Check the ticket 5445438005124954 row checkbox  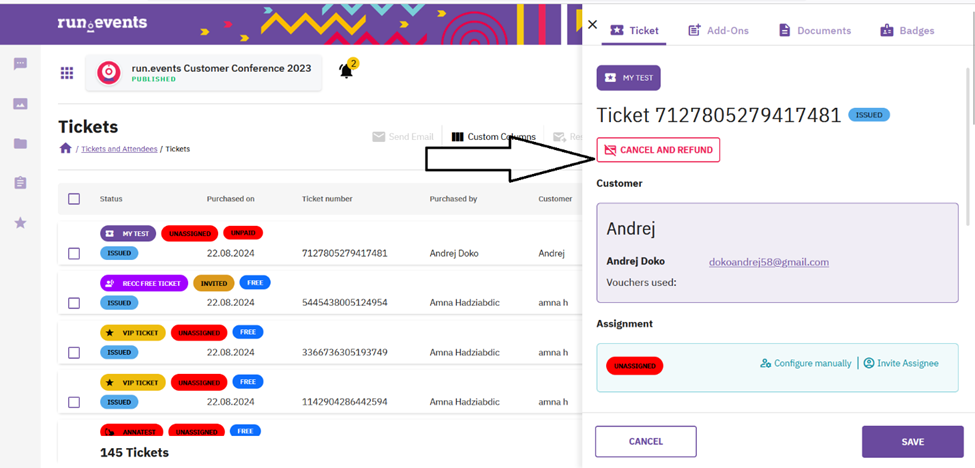[74, 303]
